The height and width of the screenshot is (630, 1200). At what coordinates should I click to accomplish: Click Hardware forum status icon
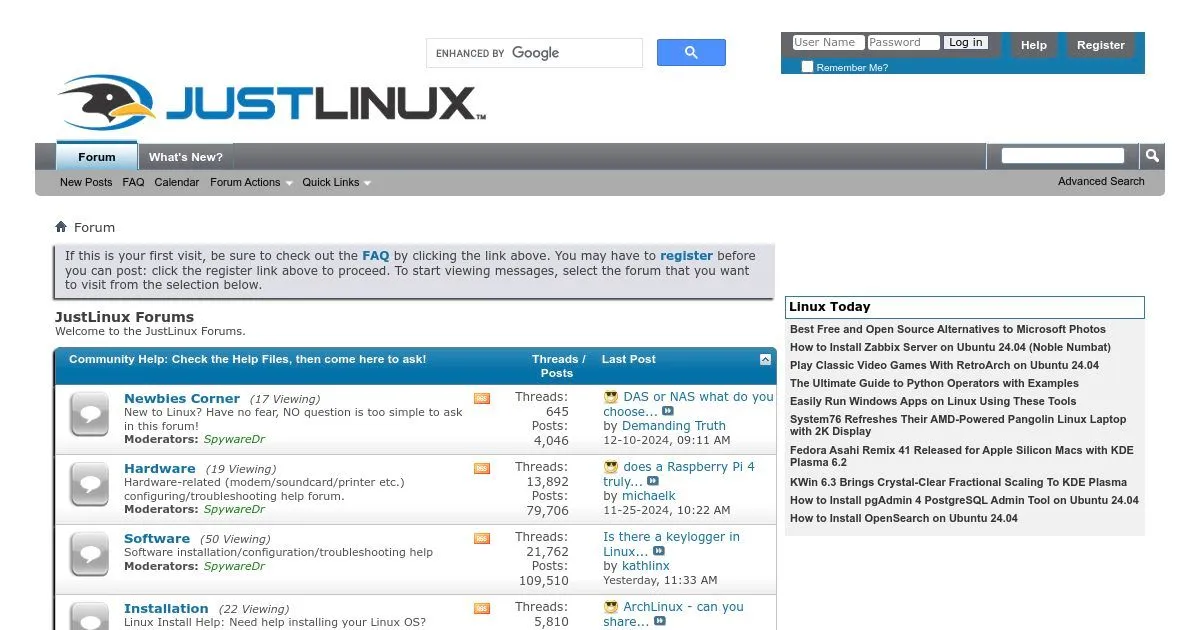click(89, 485)
